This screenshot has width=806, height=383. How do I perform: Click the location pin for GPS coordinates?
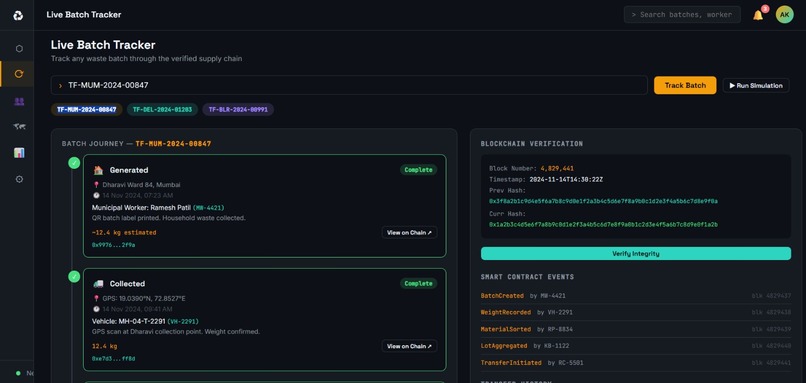click(96, 298)
